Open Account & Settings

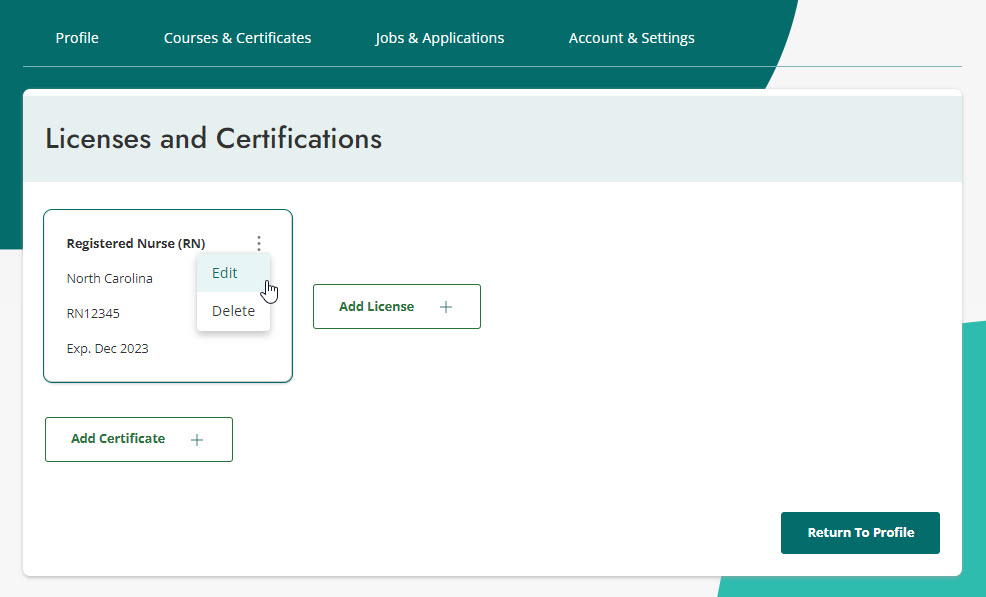[x=631, y=37]
